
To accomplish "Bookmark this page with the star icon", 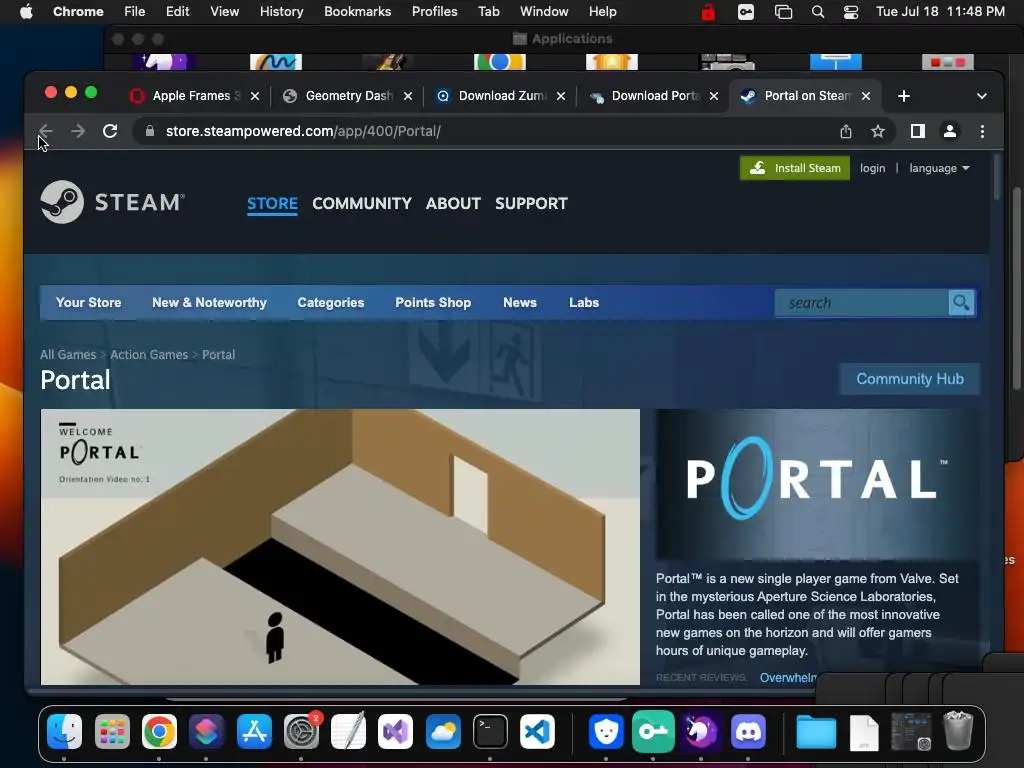I will coord(878,131).
